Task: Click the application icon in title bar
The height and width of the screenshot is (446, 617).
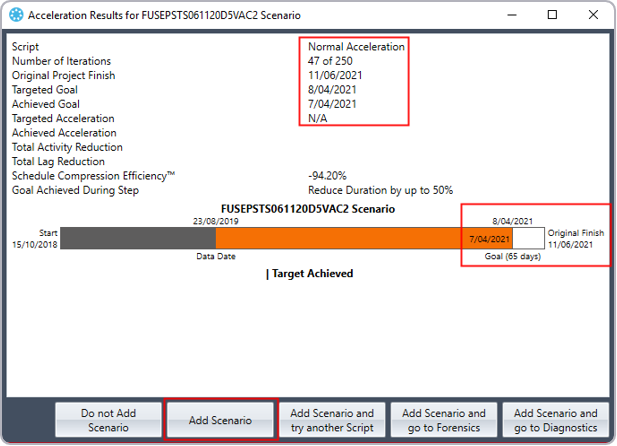Action: (x=16, y=15)
